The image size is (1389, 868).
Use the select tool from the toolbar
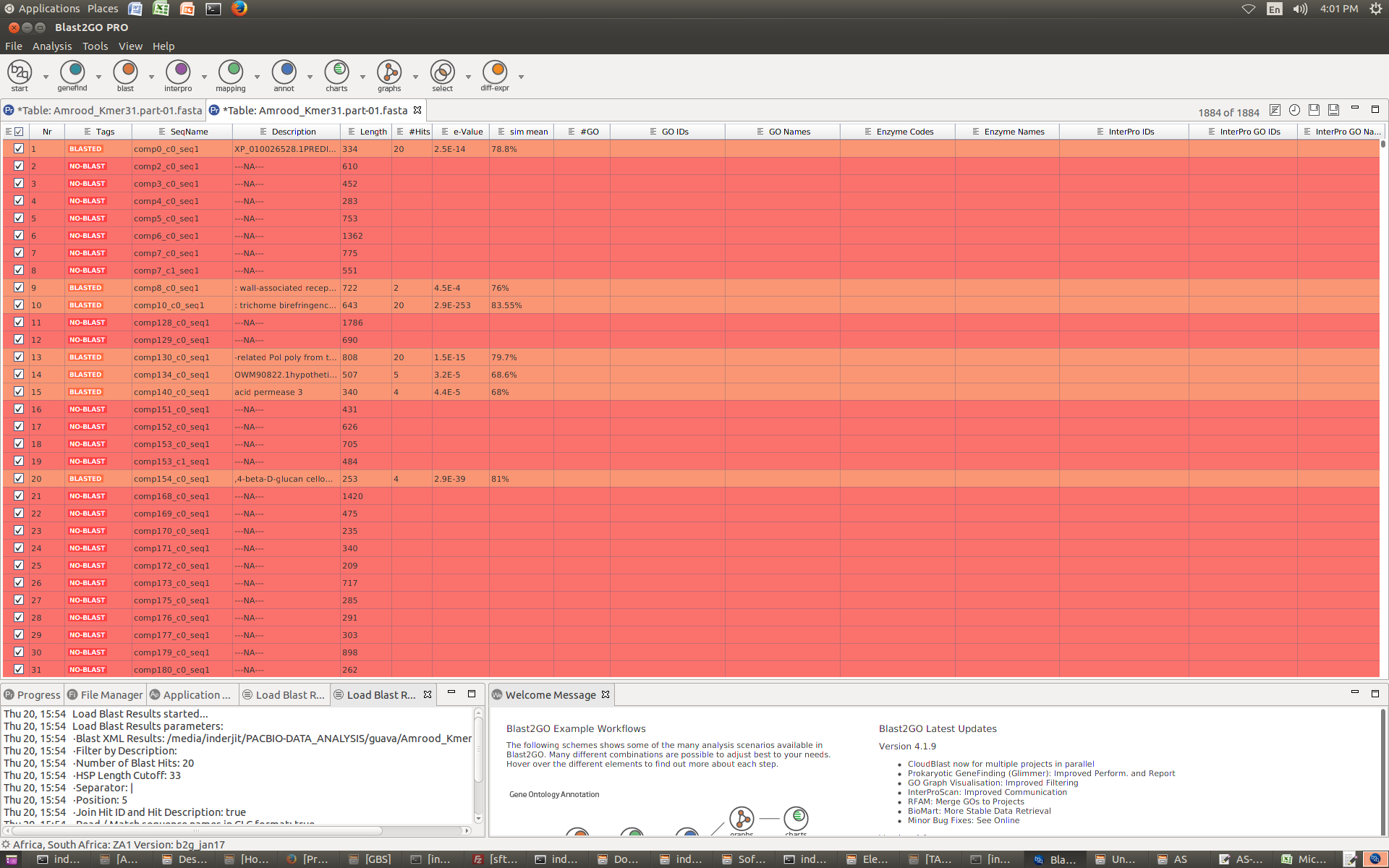[442, 73]
